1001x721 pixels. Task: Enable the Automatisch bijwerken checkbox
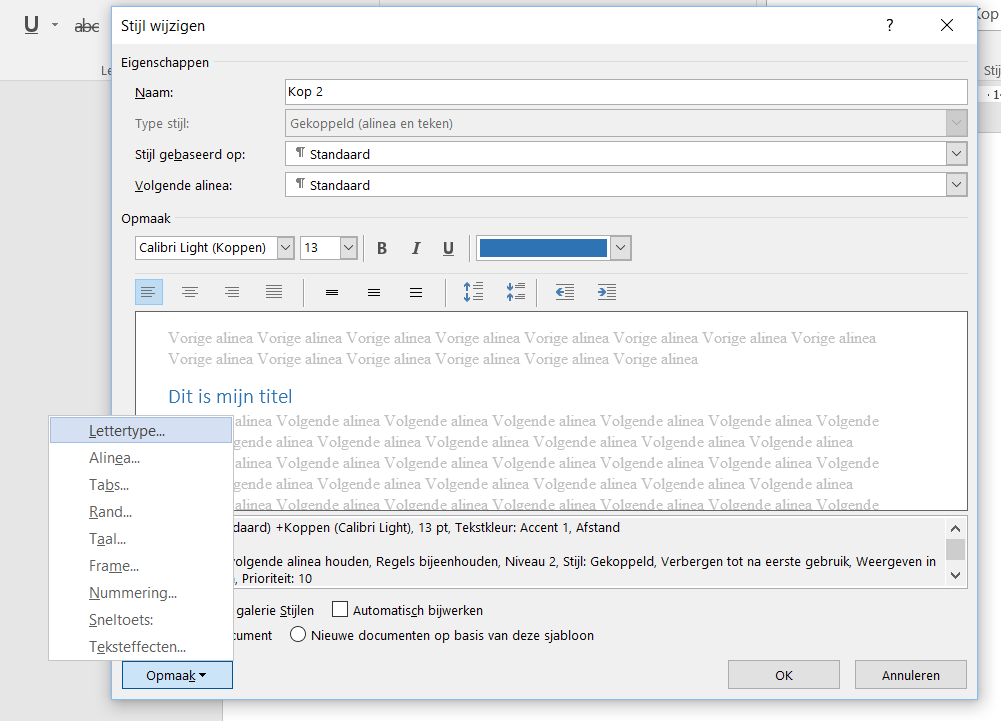[x=340, y=610]
